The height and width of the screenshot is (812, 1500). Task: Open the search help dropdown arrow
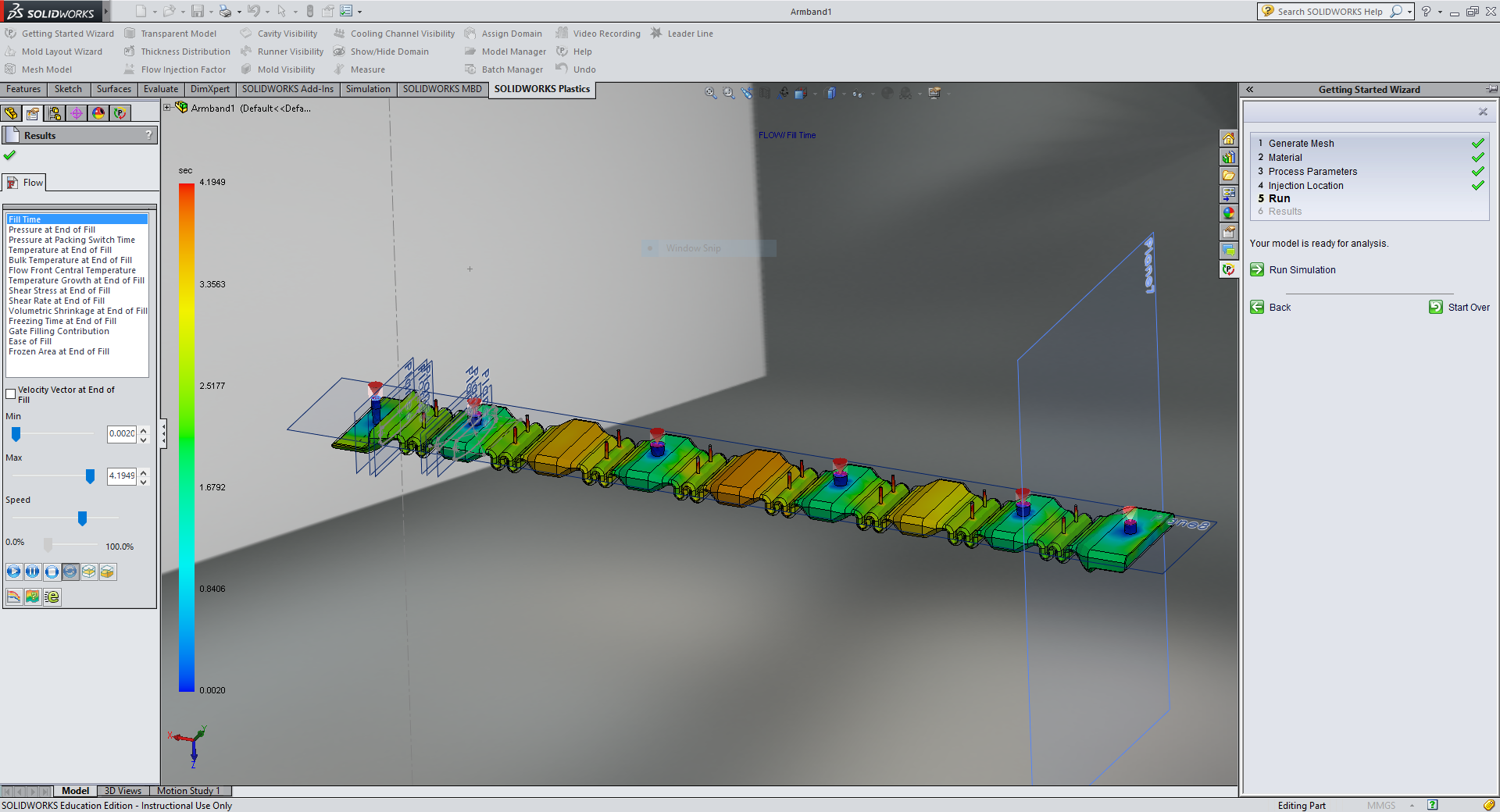pos(1409,12)
